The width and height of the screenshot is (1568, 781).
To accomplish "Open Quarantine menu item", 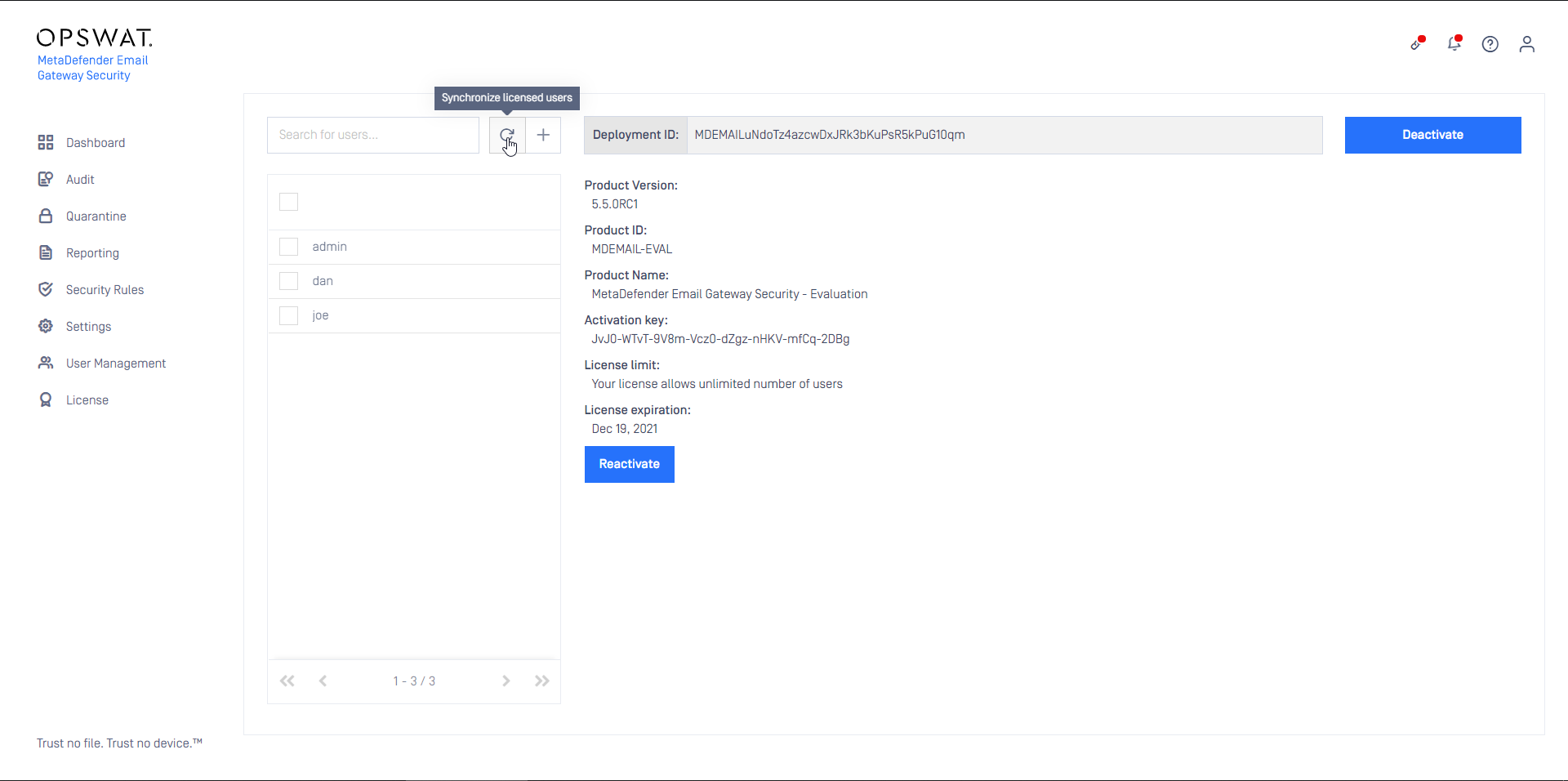I will coord(96,216).
